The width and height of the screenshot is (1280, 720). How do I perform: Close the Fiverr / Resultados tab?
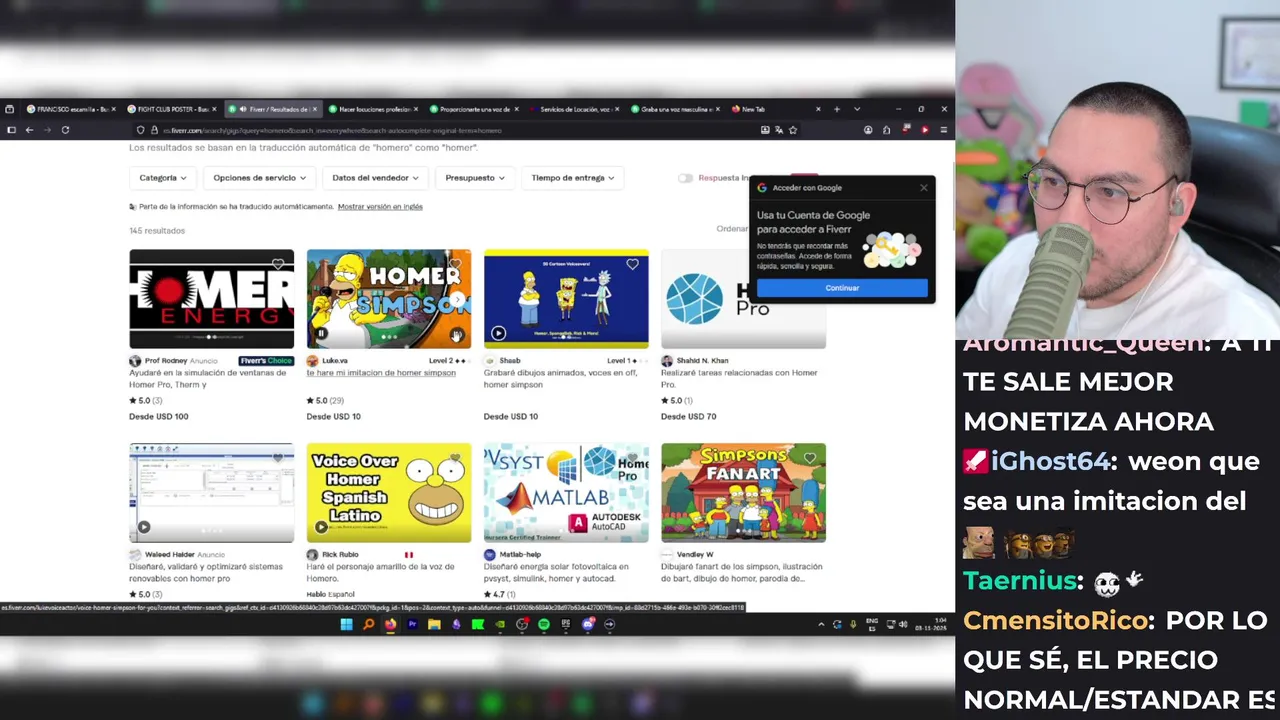tap(315, 109)
